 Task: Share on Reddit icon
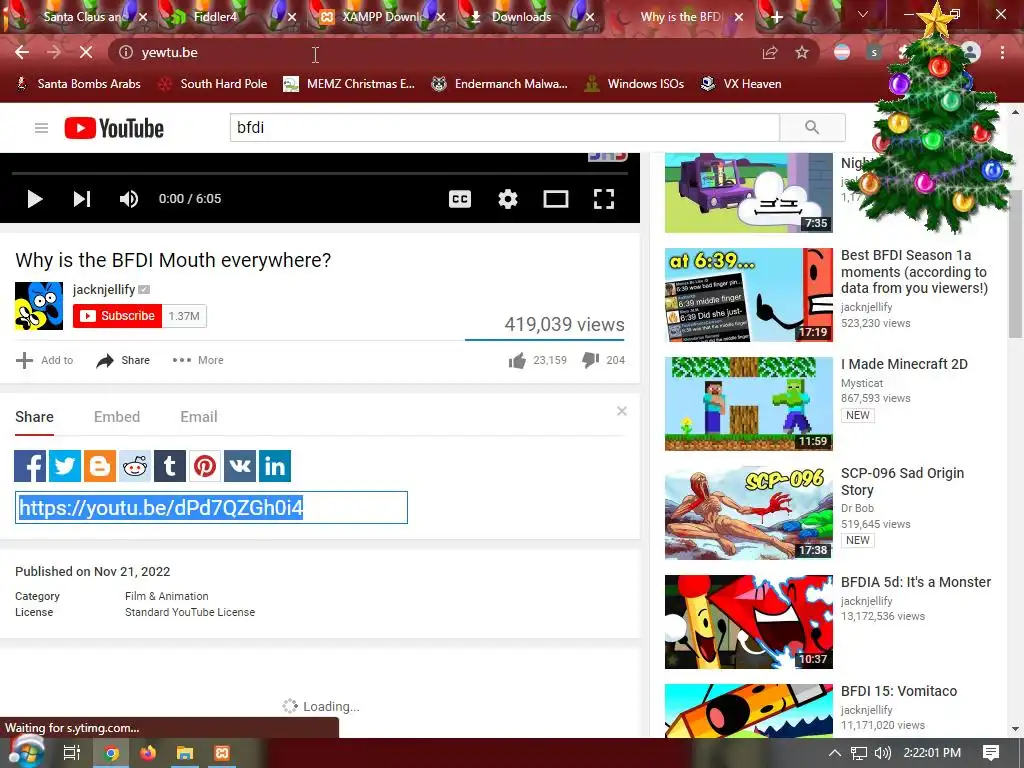[135, 466]
